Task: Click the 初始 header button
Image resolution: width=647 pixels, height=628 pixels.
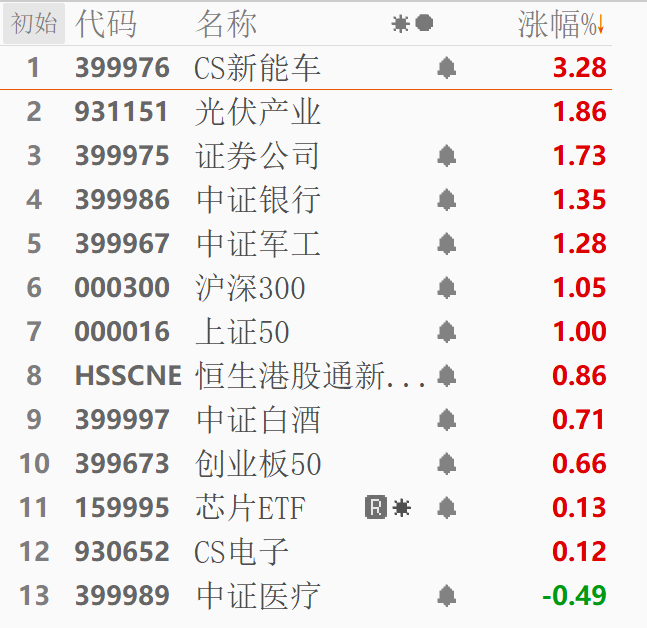Action: coord(34,24)
